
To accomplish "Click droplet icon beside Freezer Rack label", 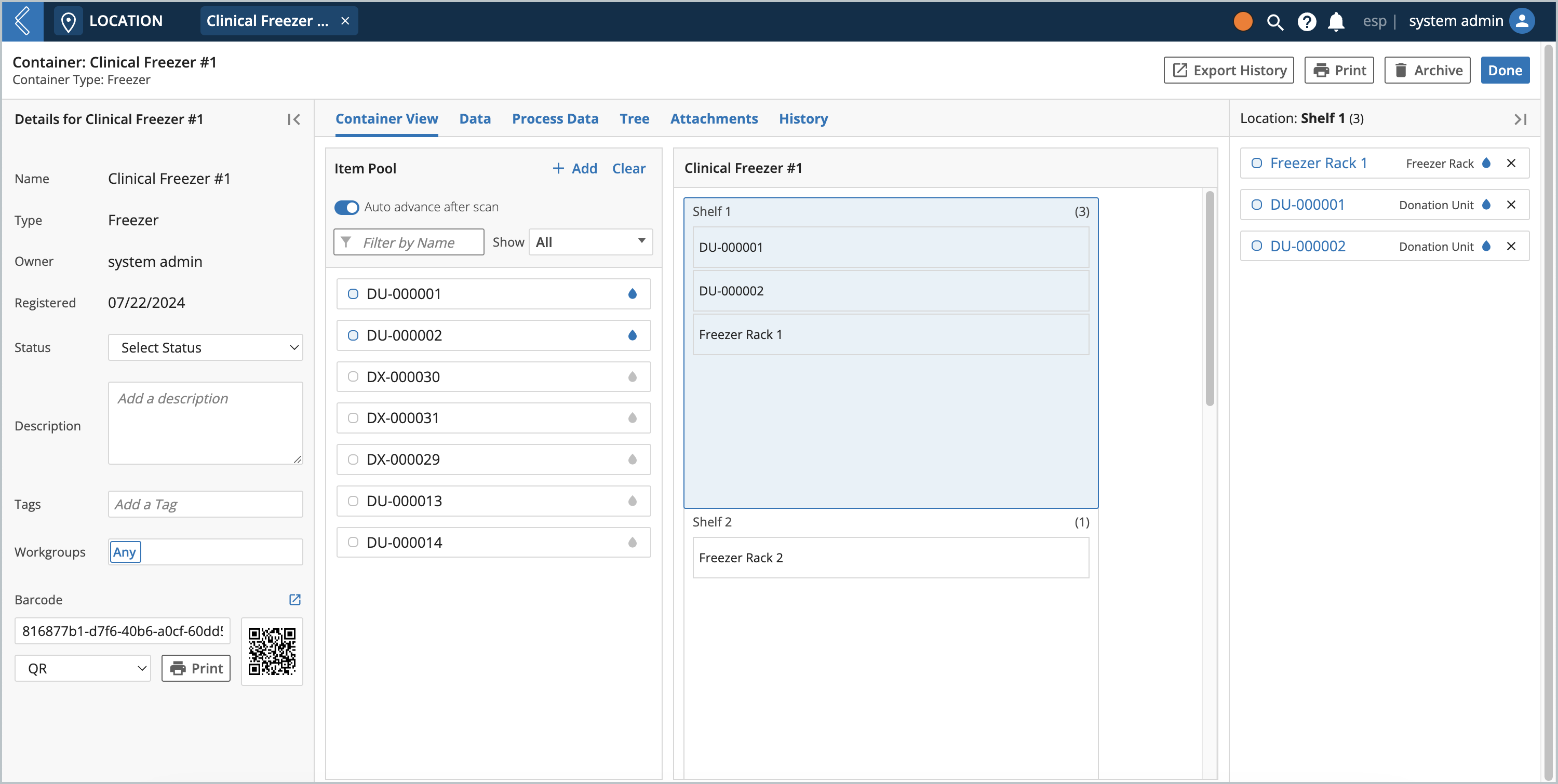I will tap(1486, 163).
